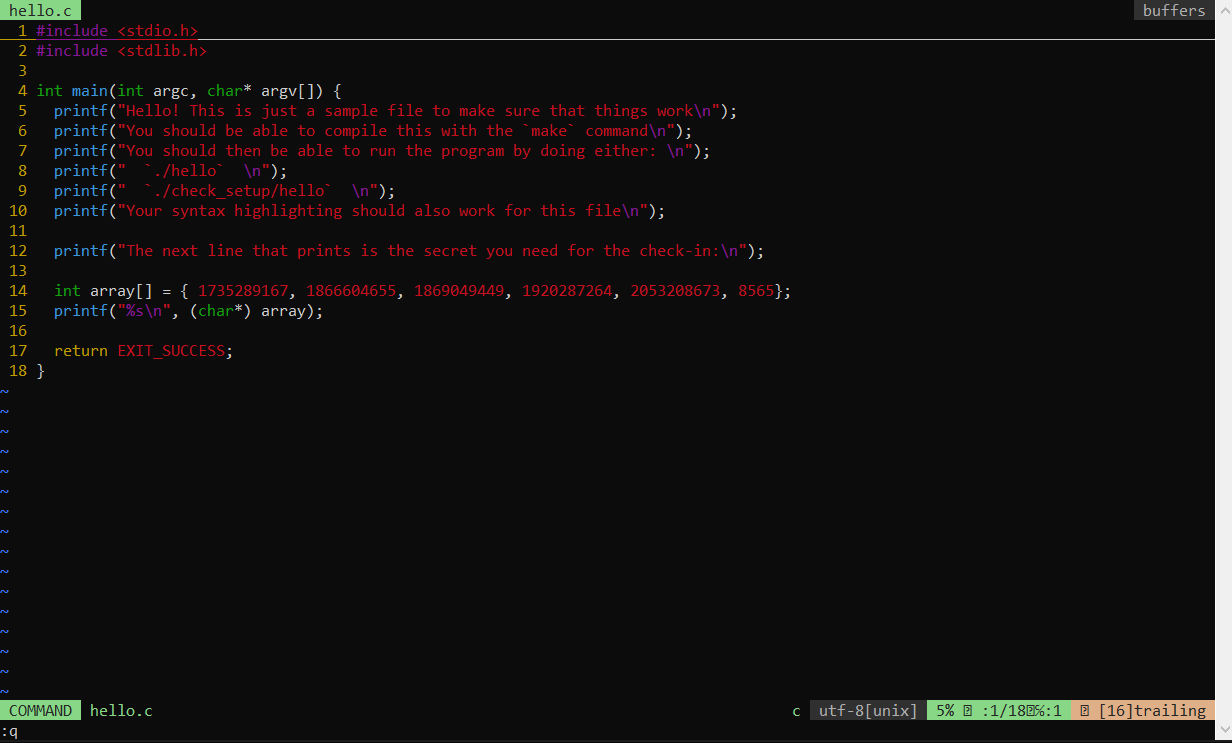Viewport: 1232px width, 743px height.
Task: Click the 'secret you need for the check-in' line
Action: (x=409, y=251)
